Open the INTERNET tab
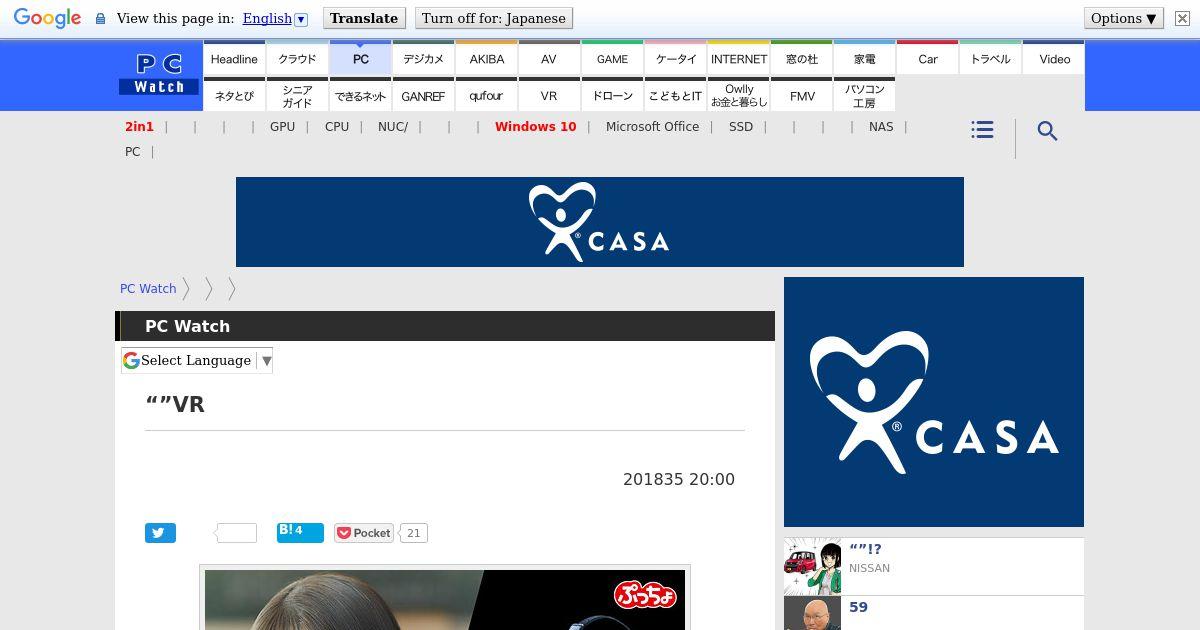The image size is (1200, 630). click(738, 59)
